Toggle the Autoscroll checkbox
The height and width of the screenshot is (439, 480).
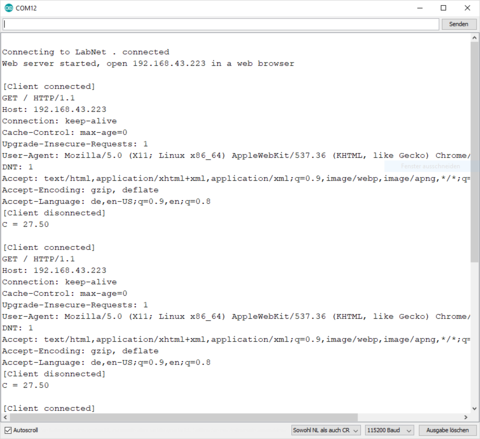[8, 430]
